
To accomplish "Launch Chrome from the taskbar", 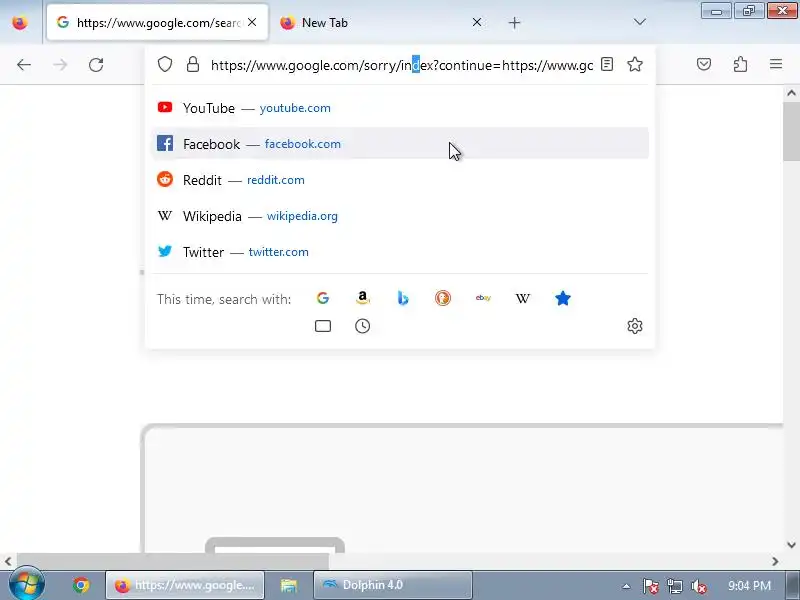I will point(81,585).
